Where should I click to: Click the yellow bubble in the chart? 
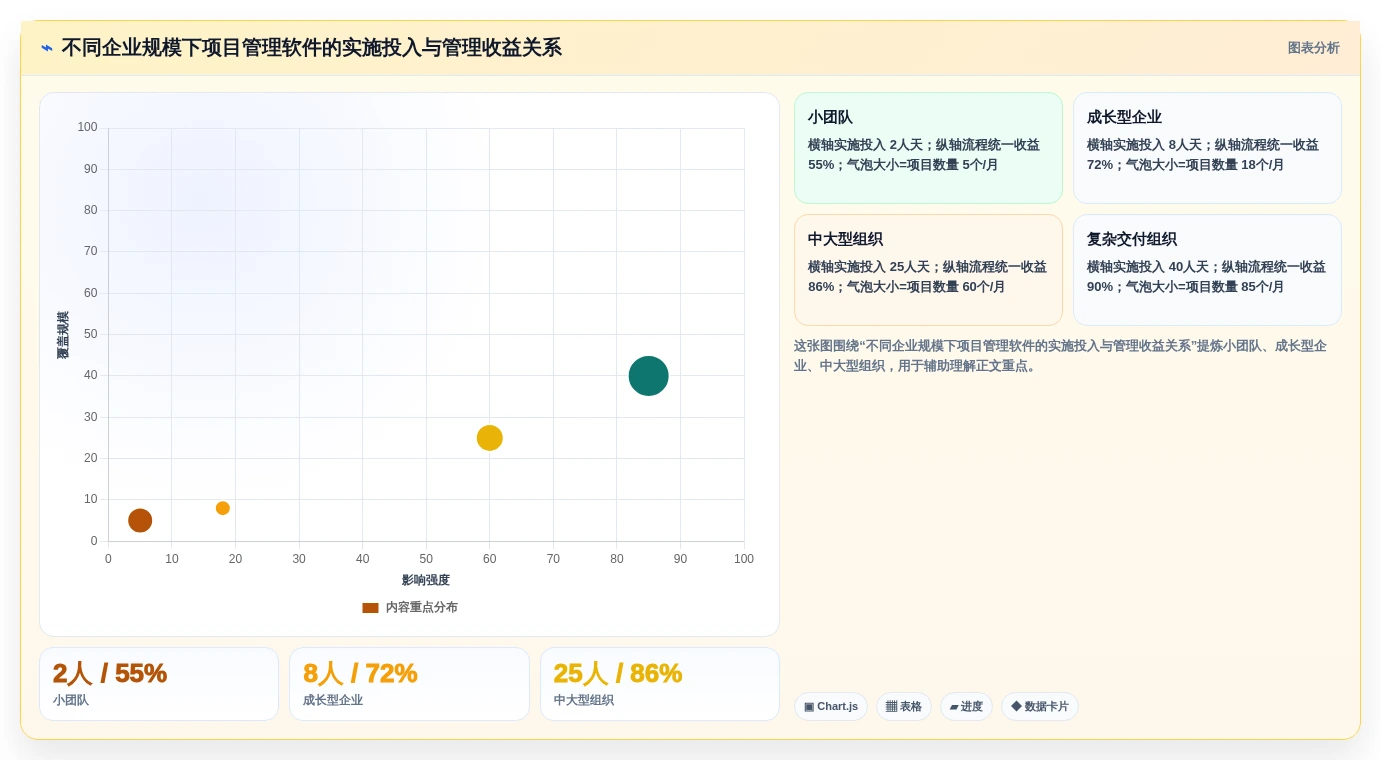pos(489,438)
